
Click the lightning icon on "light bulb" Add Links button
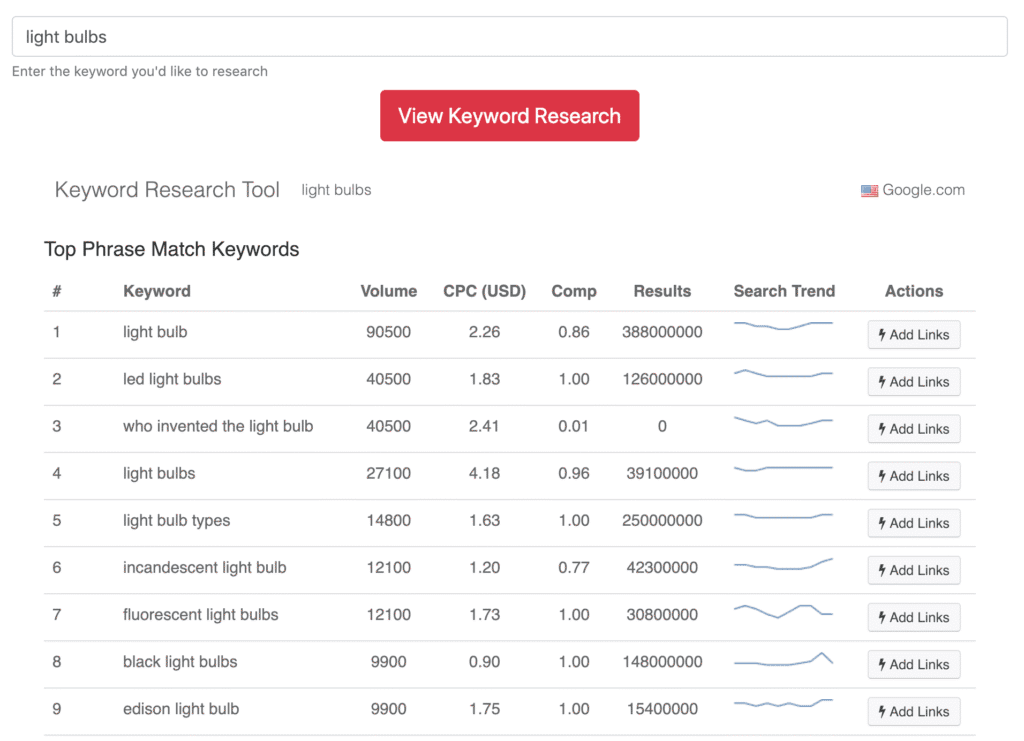884,334
